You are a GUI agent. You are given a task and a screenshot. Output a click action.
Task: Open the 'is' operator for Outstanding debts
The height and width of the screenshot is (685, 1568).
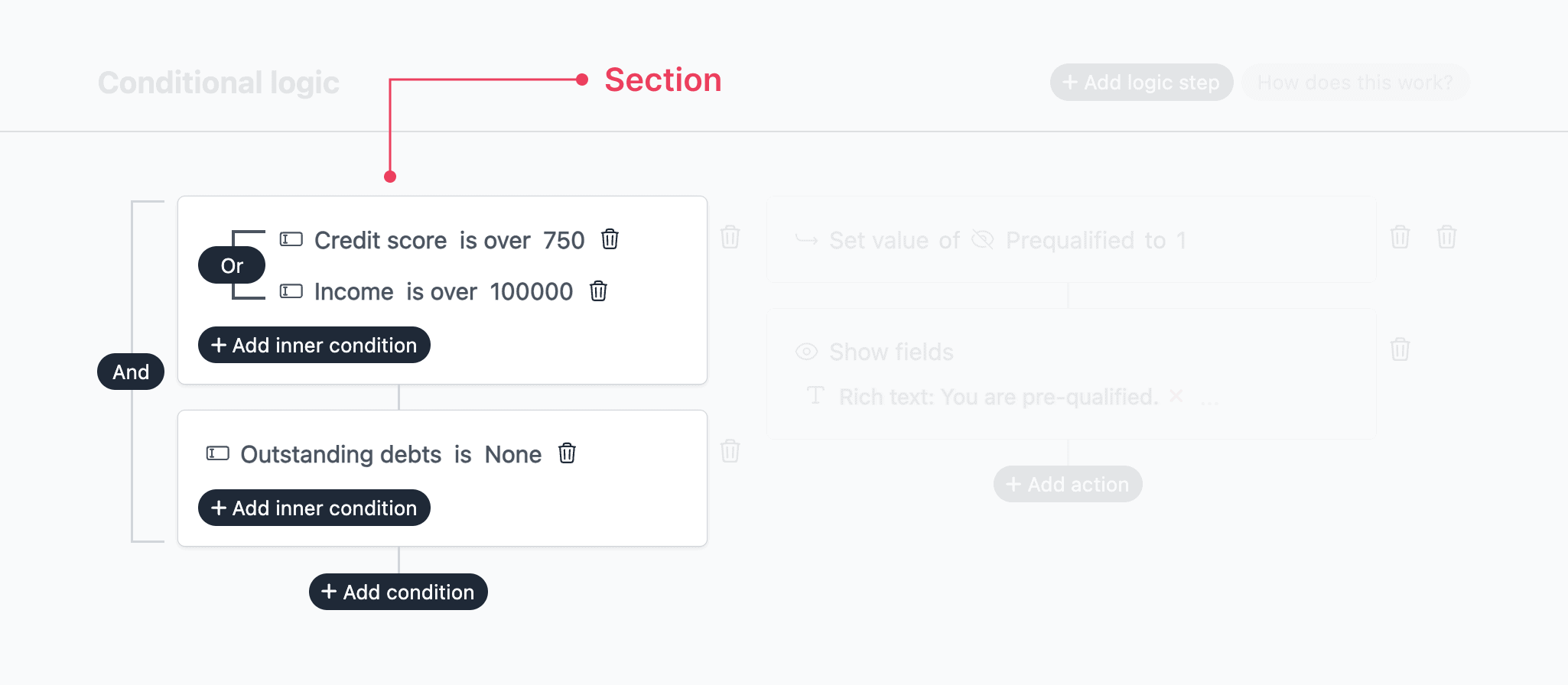tap(463, 454)
